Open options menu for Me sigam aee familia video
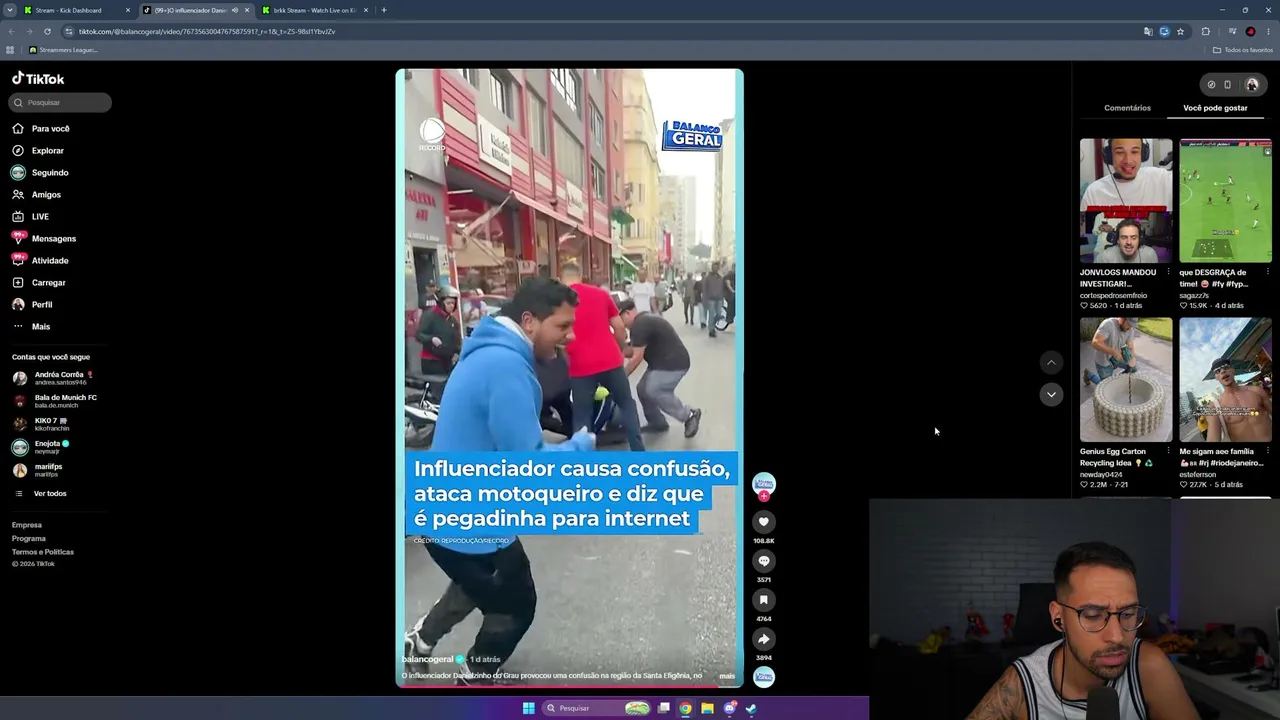This screenshot has height=720, width=1280. click(x=1268, y=451)
